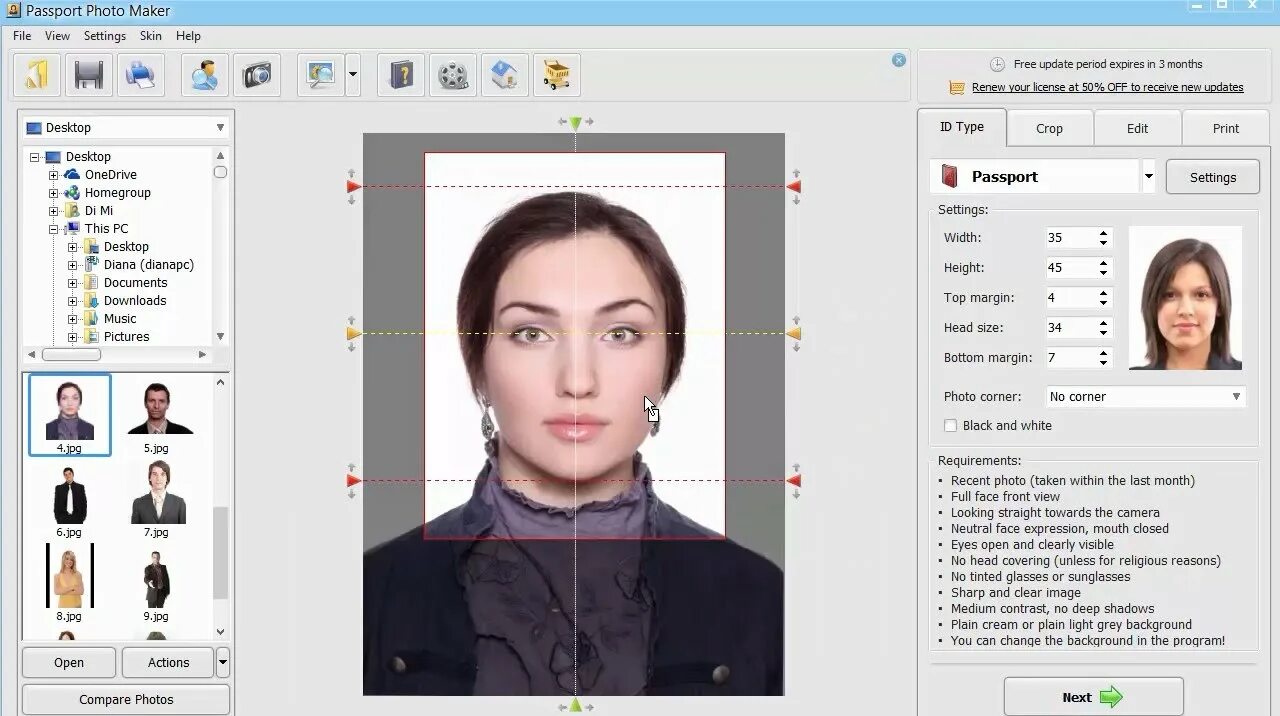Open the dropdown arrow beside the picture magnifier icon
This screenshot has width=1280, height=716.
pos(353,75)
